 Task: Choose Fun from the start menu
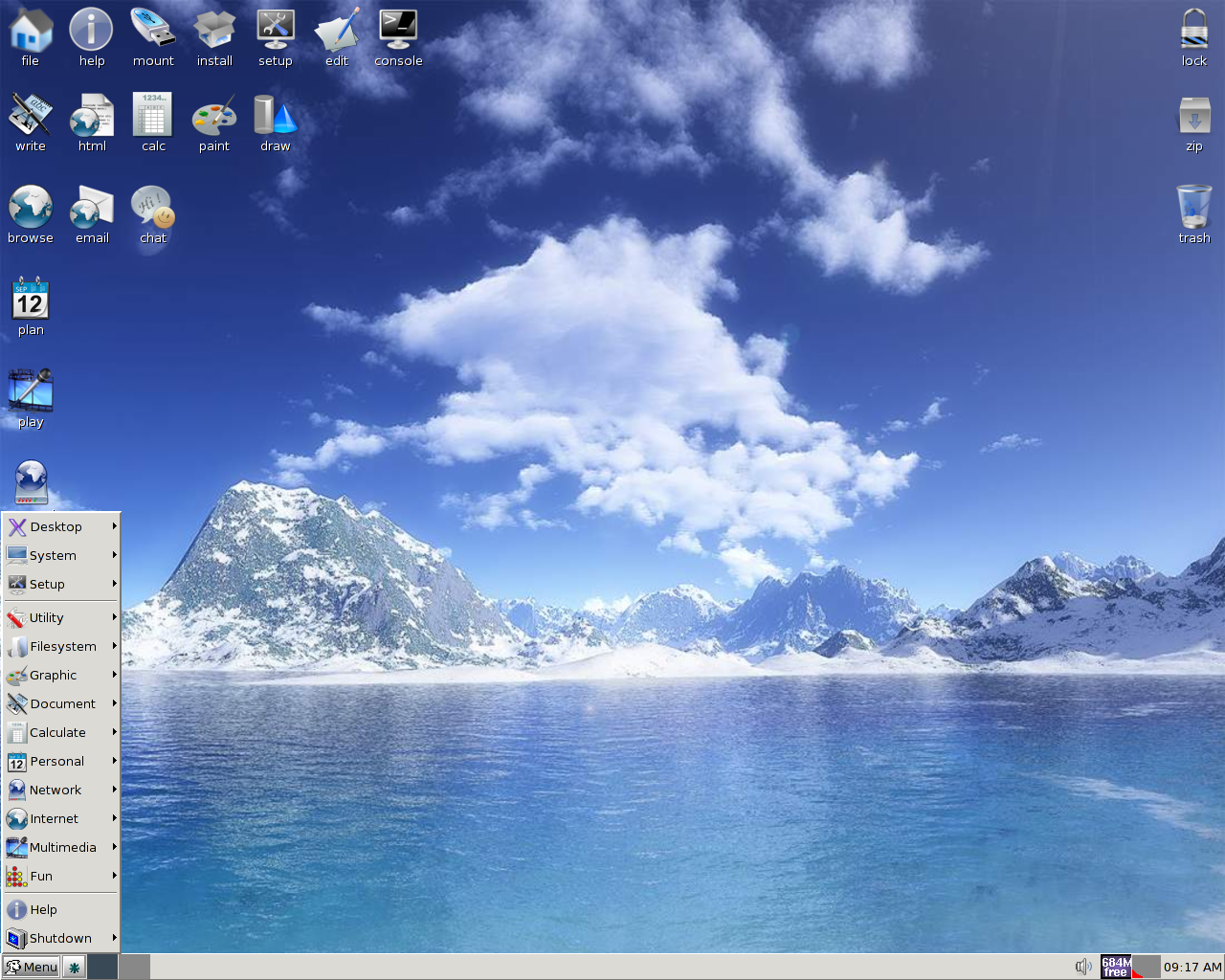click(61, 876)
